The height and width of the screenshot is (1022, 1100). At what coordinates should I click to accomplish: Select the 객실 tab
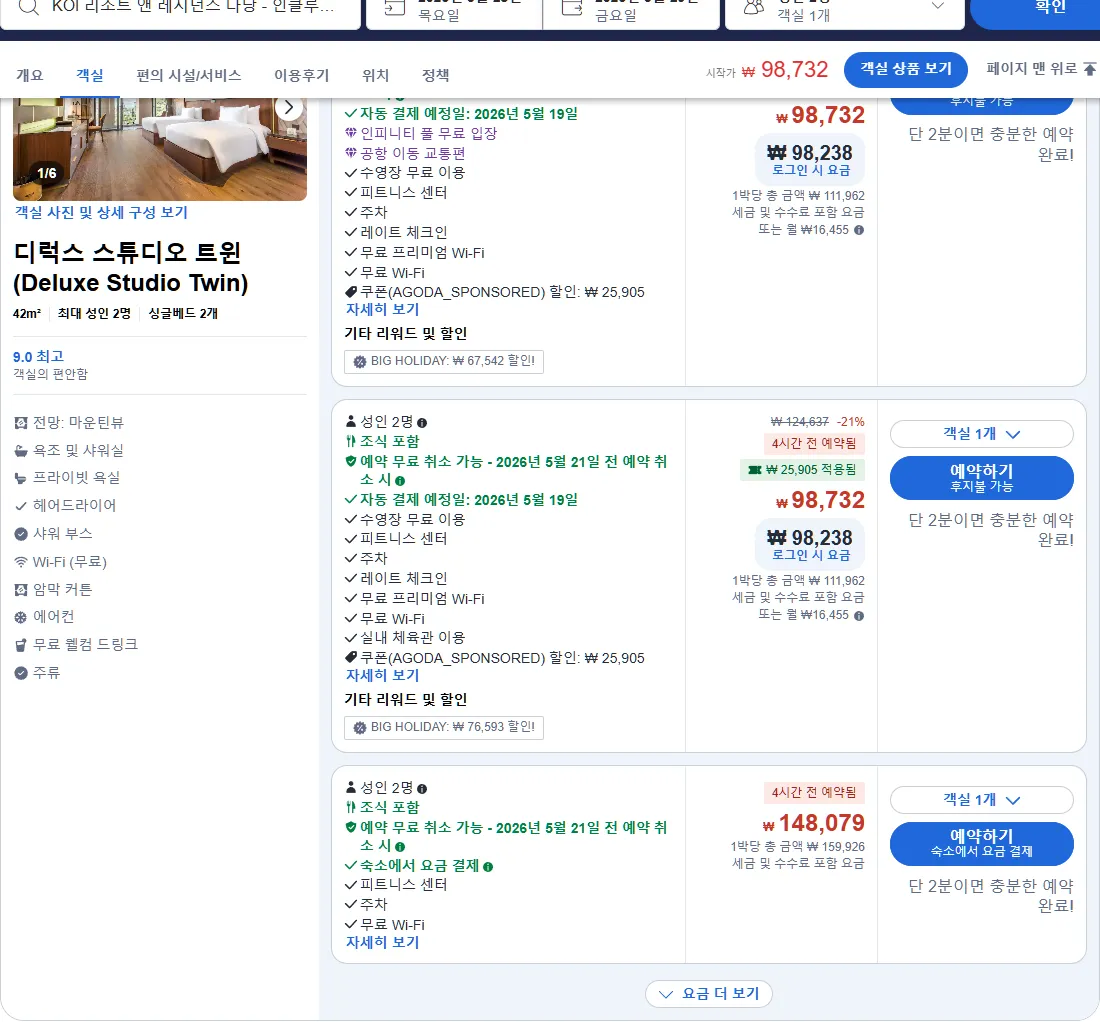90,75
